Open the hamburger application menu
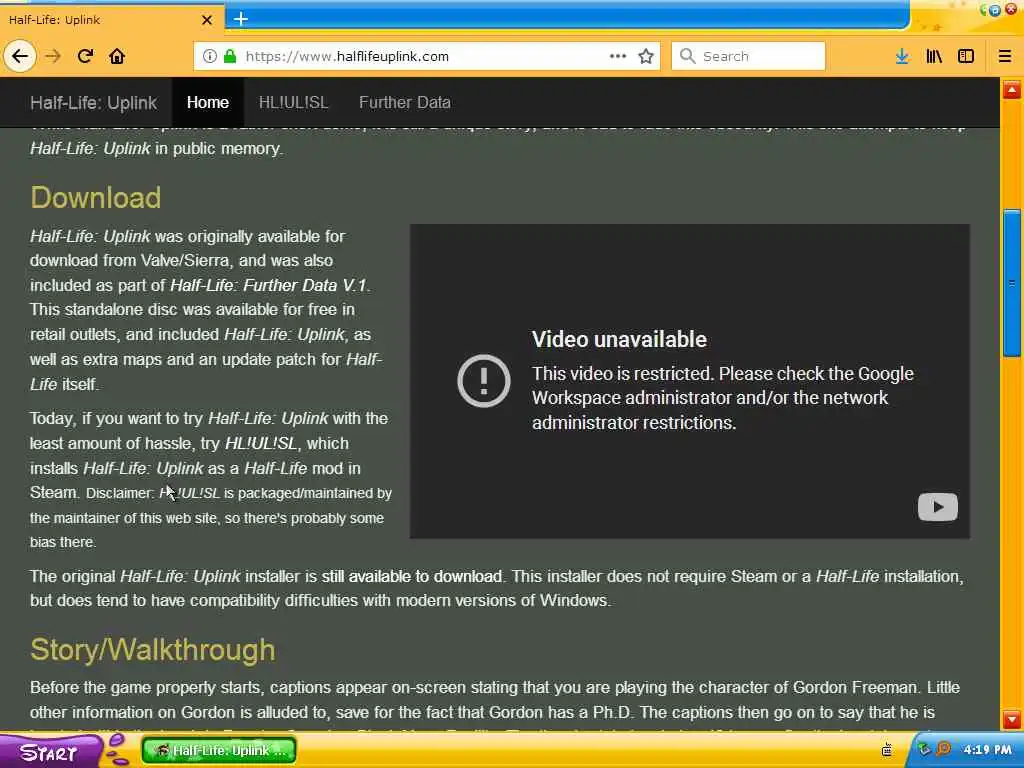 (x=1004, y=56)
